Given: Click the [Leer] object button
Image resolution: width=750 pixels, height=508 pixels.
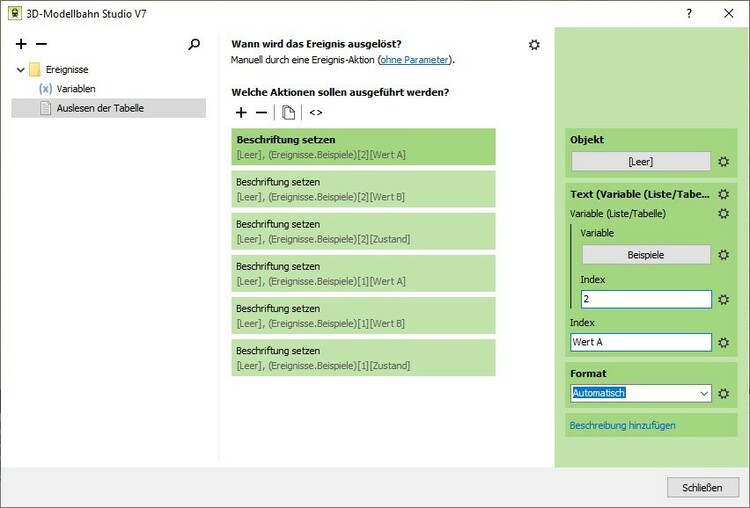Looking at the screenshot, I should click(x=640, y=161).
